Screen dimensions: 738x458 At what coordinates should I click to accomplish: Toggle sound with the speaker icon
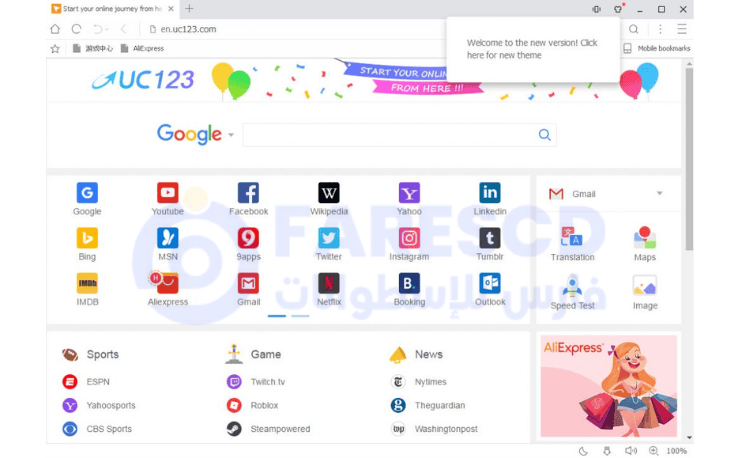point(631,451)
